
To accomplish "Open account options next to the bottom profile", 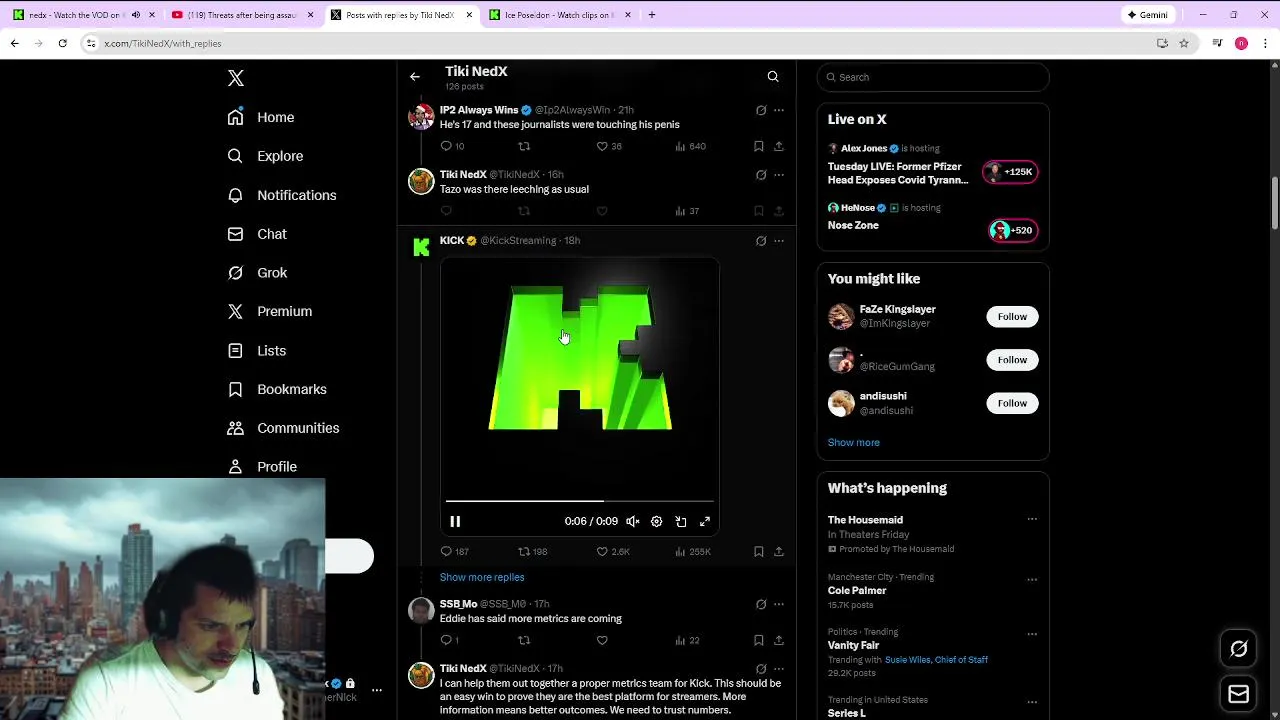I will click(x=377, y=690).
